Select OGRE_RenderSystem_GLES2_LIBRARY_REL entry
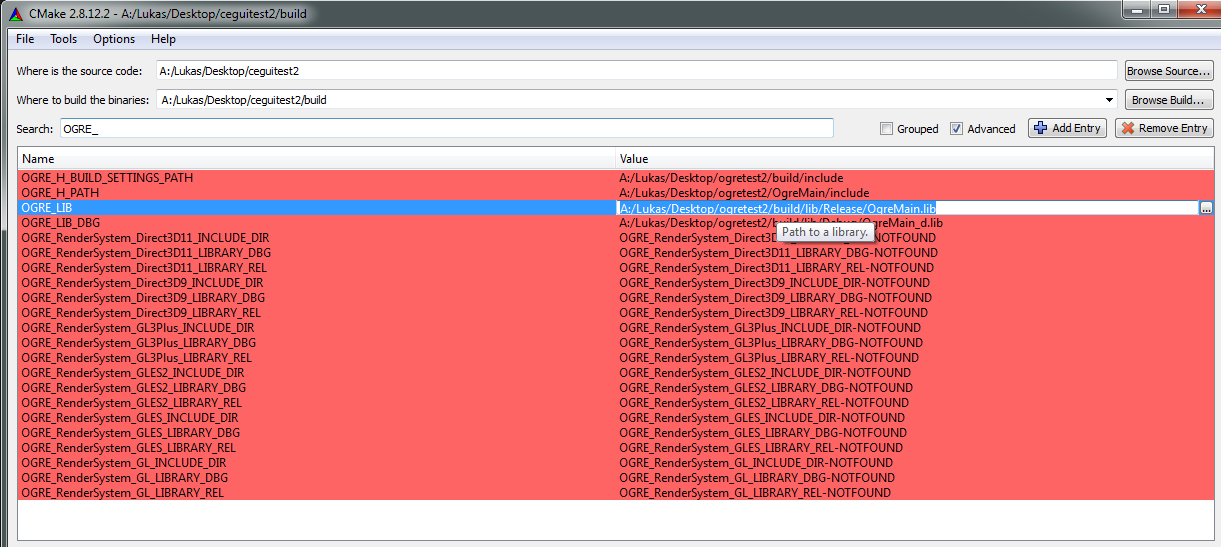The width and height of the screenshot is (1221, 547). tap(131, 403)
